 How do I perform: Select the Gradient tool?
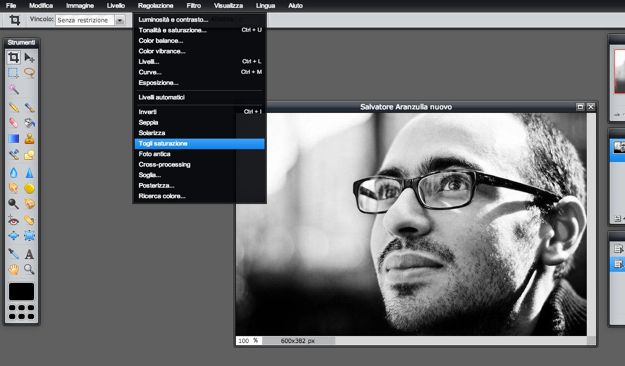(13, 139)
